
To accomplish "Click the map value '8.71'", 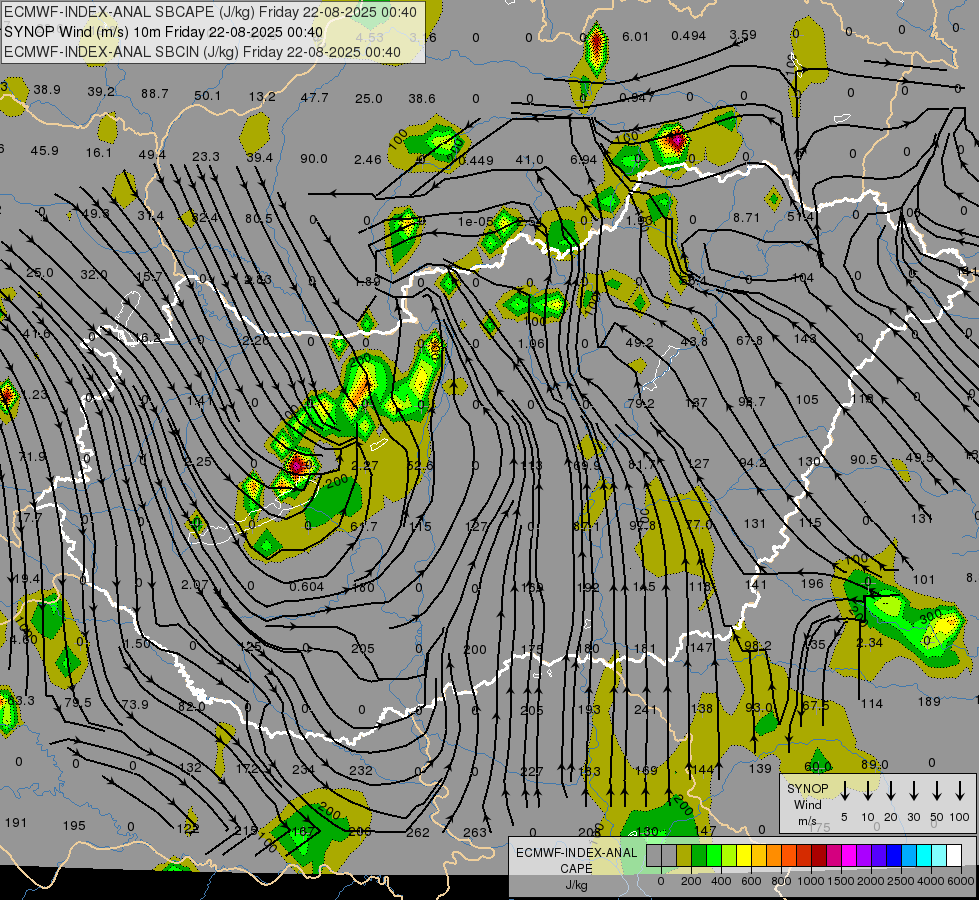I will click(747, 218).
